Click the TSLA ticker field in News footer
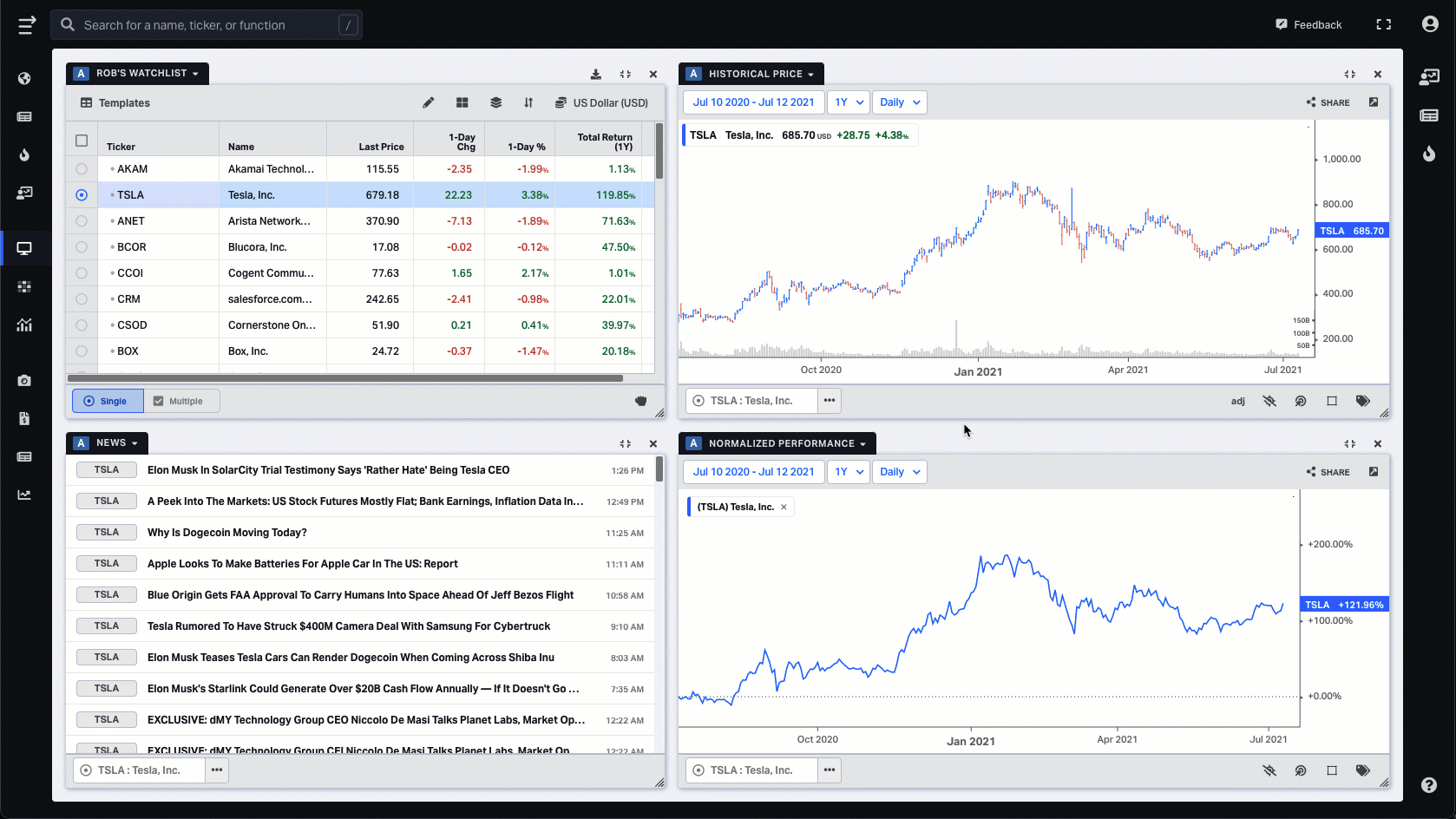 click(x=139, y=770)
